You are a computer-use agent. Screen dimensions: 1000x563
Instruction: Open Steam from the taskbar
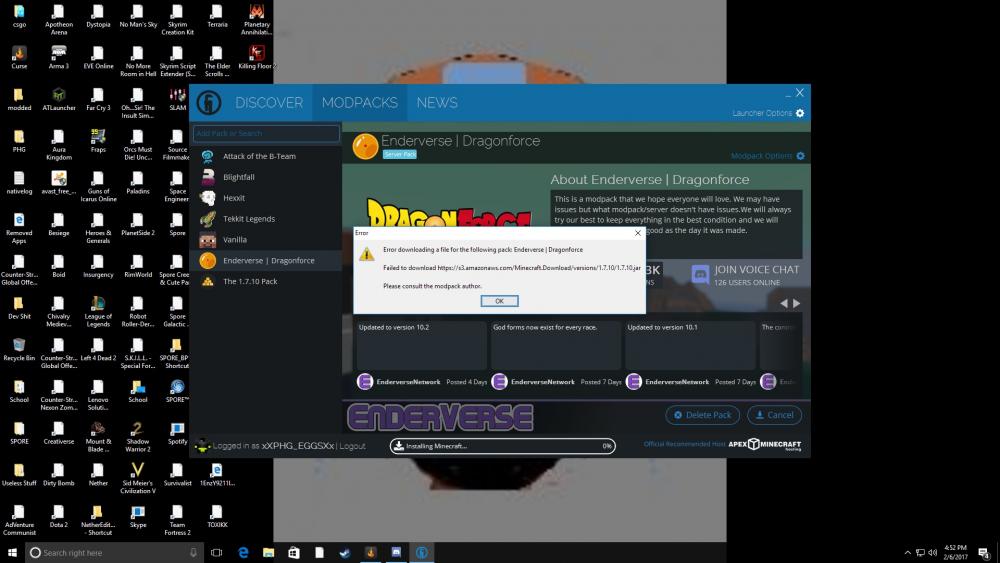pyautogui.click(x=344, y=553)
